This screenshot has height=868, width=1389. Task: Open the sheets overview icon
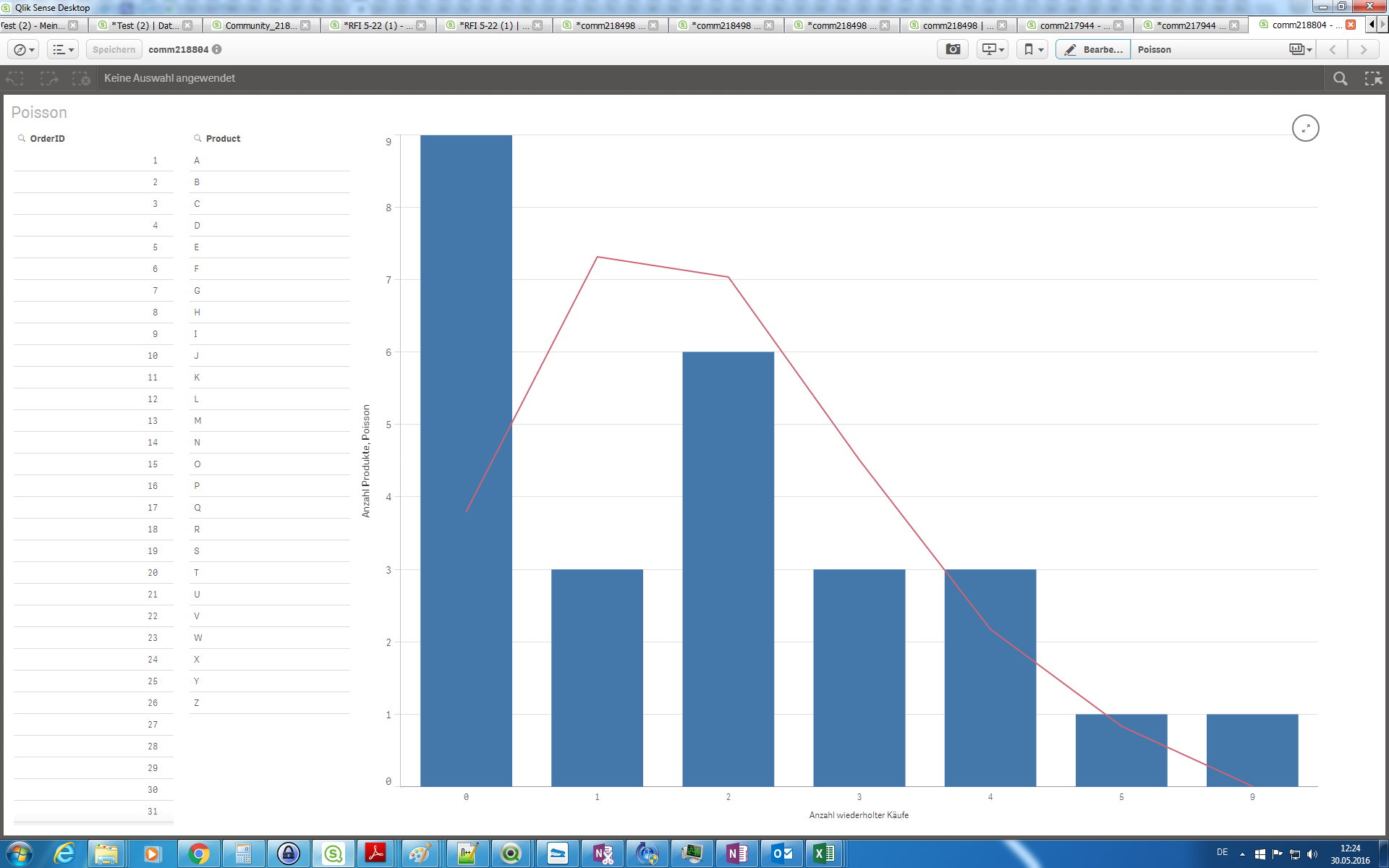[x=1299, y=49]
